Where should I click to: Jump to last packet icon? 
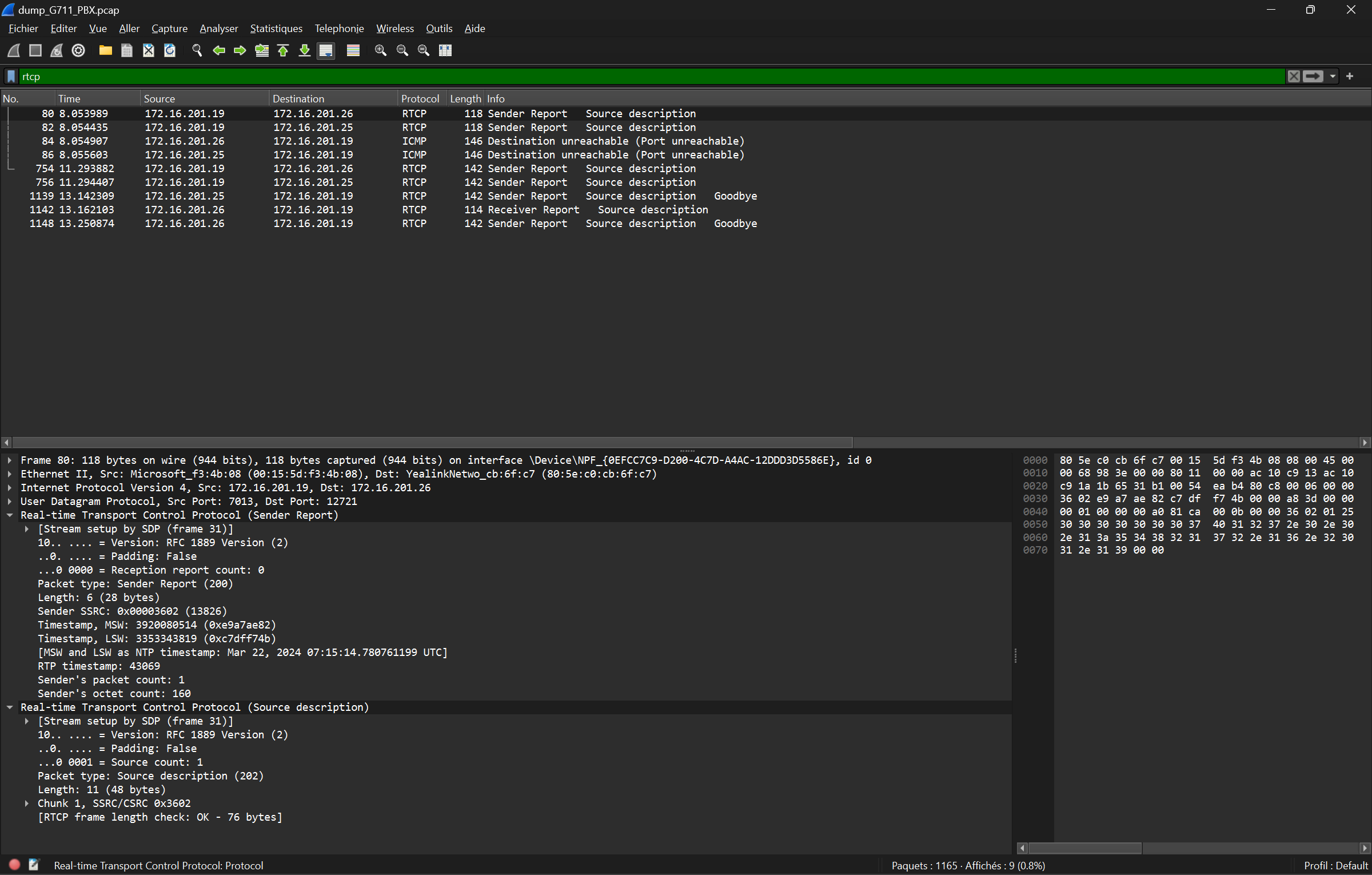(x=305, y=50)
